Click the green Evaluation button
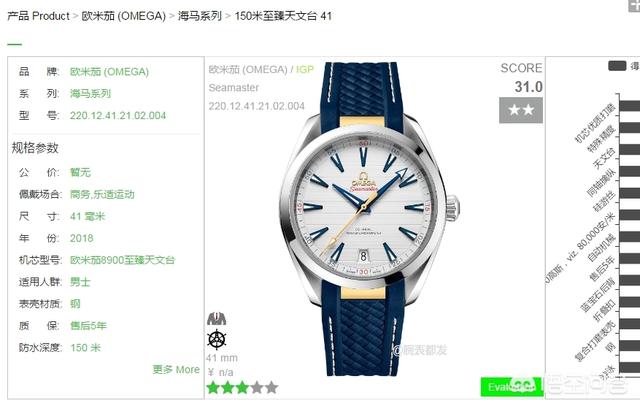640x406 pixels. [x=512, y=386]
